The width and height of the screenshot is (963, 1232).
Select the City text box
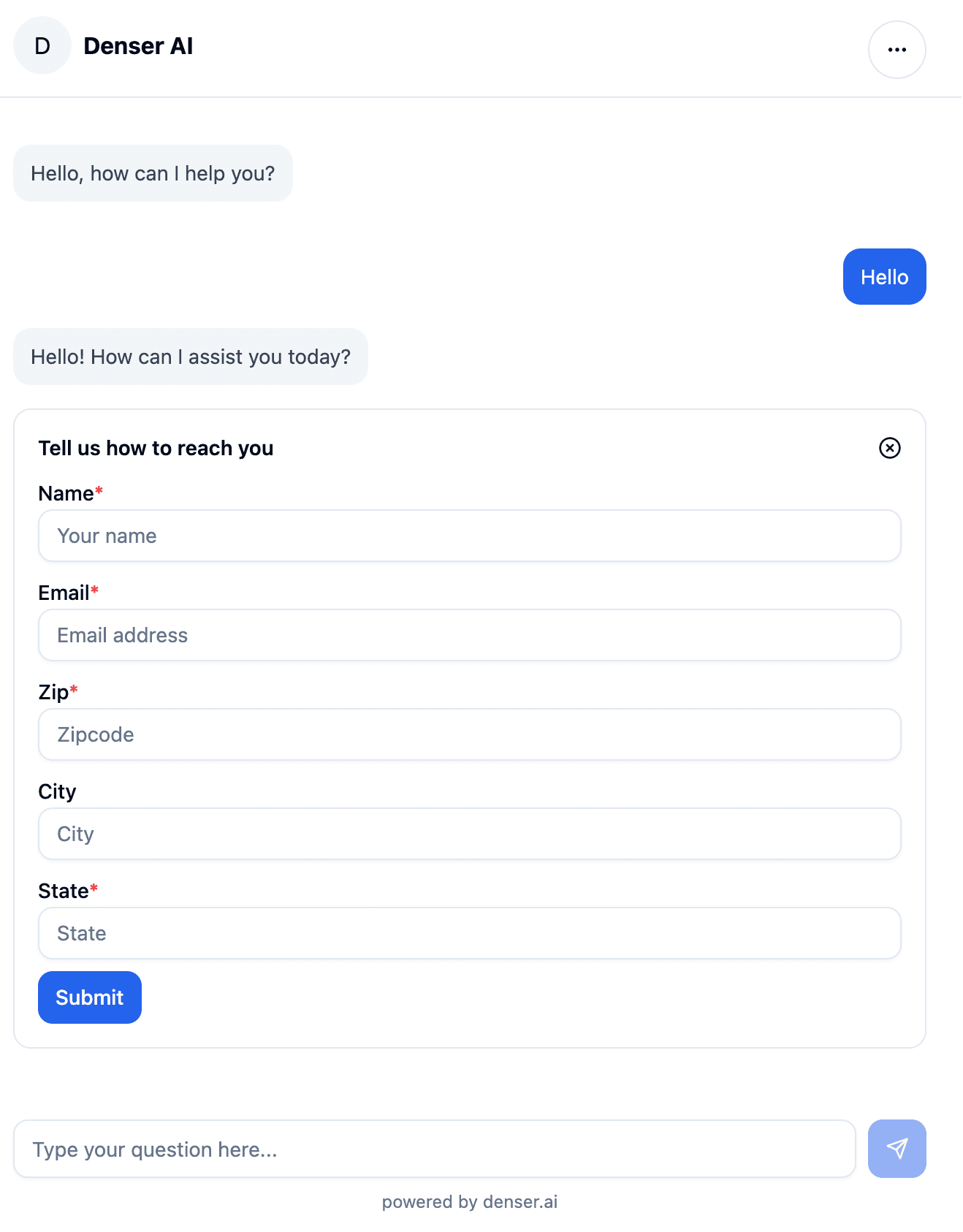tap(470, 834)
